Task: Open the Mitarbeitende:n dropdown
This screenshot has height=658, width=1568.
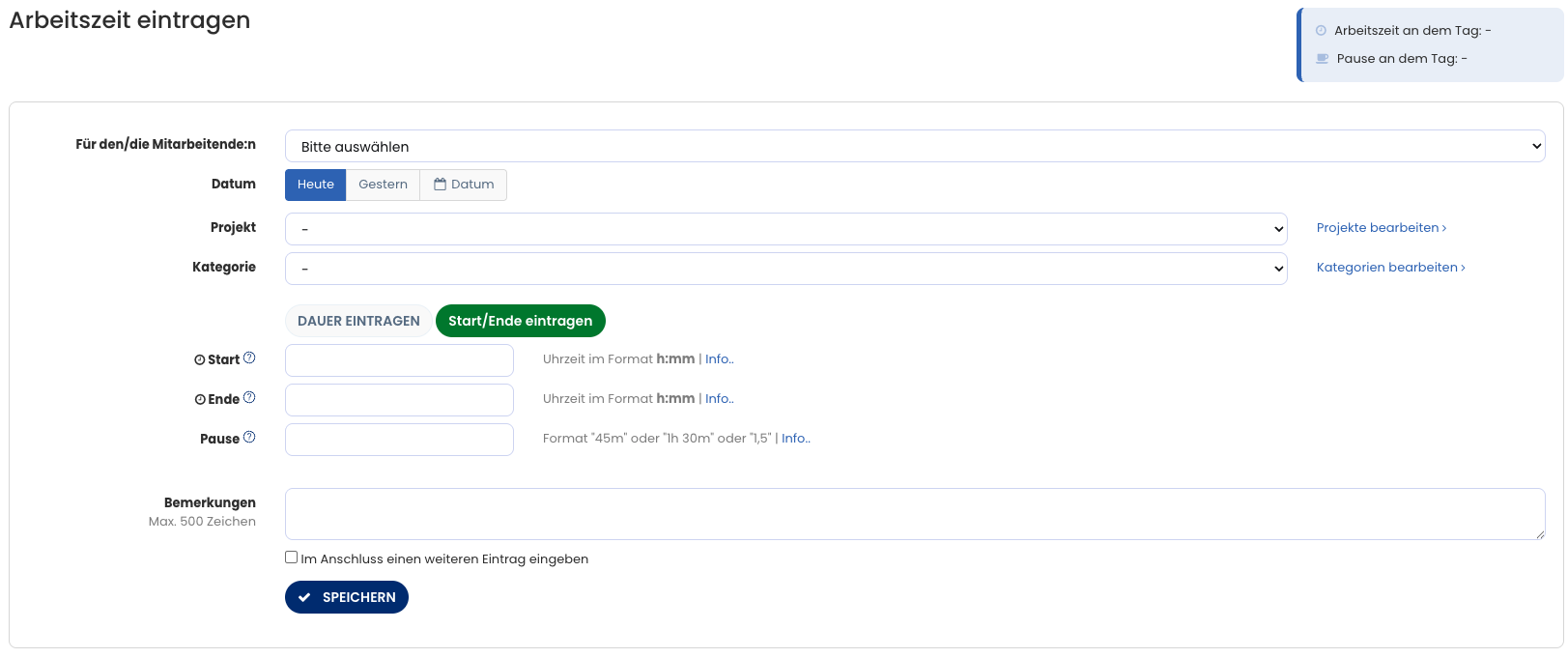Action: point(914,147)
